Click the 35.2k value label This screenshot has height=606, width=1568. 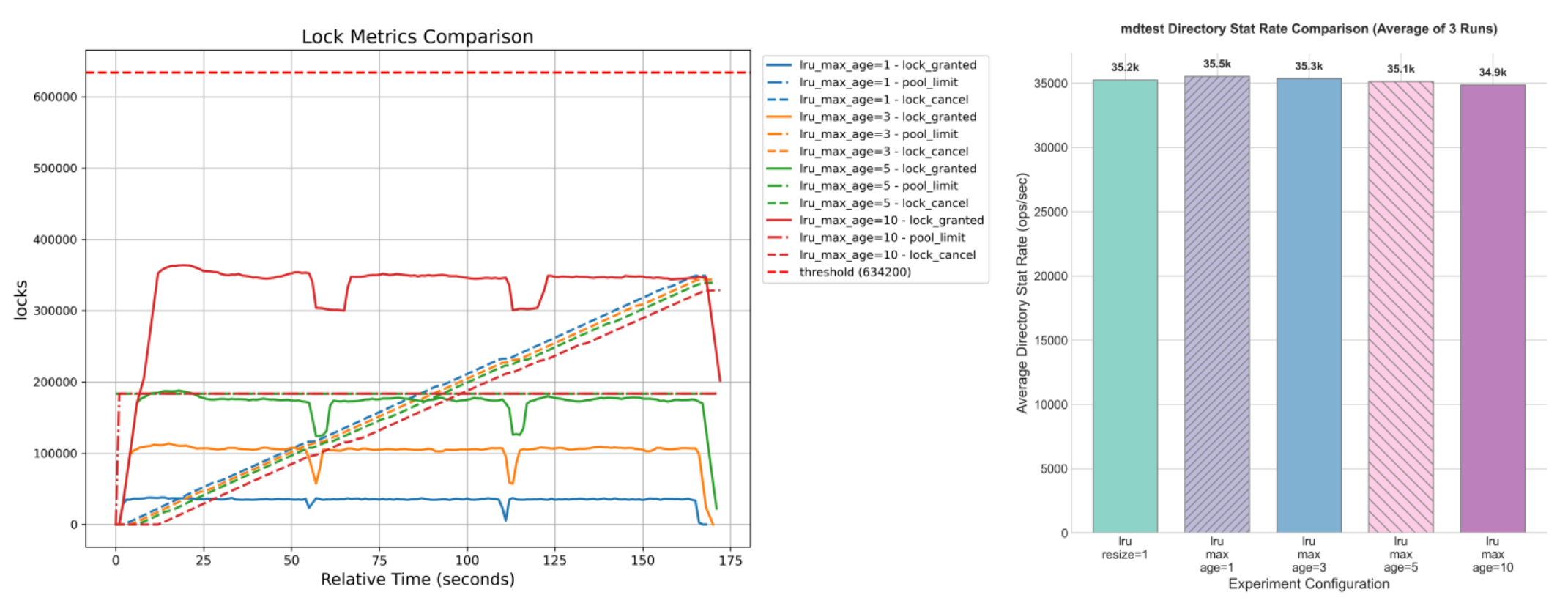coord(1125,67)
